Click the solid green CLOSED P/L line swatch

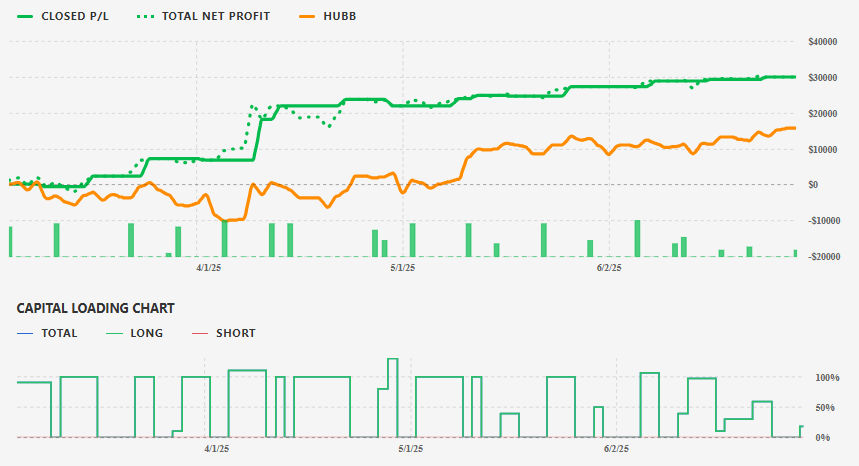(x=25, y=16)
